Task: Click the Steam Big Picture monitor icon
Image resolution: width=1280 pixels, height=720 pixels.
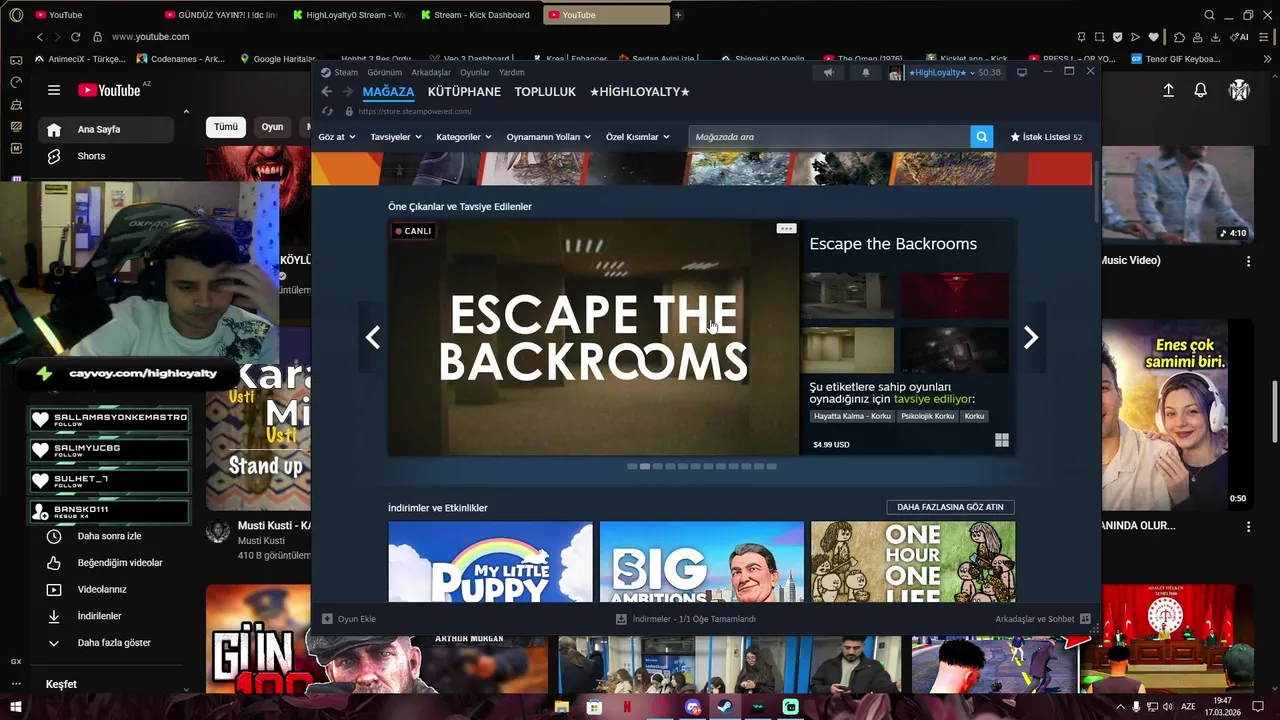Action: tap(1022, 72)
